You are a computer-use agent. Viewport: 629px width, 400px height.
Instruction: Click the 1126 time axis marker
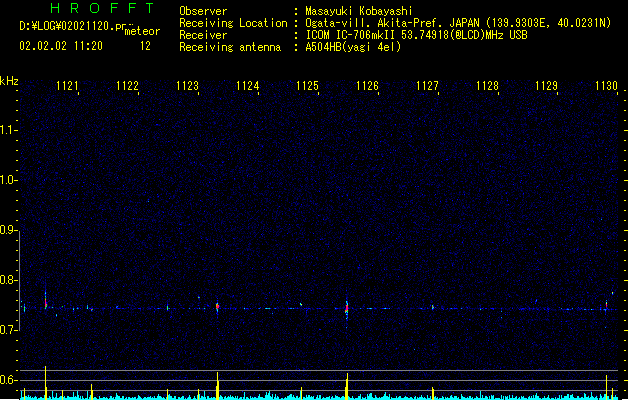pyautogui.click(x=367, y=85)
